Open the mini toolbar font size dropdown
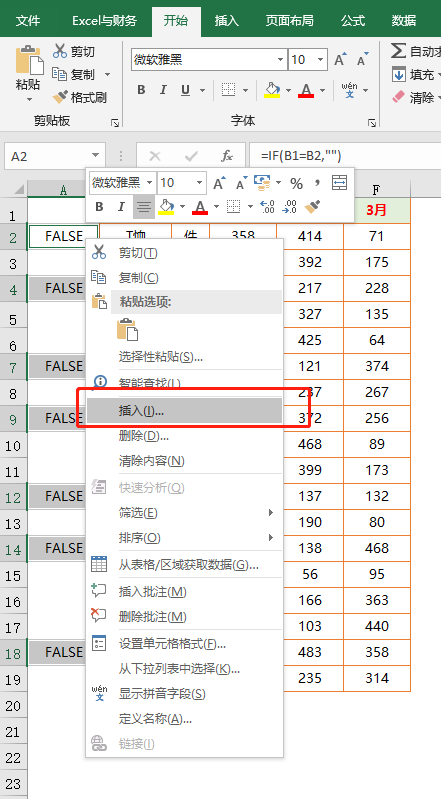 click(x=200, y=183)
